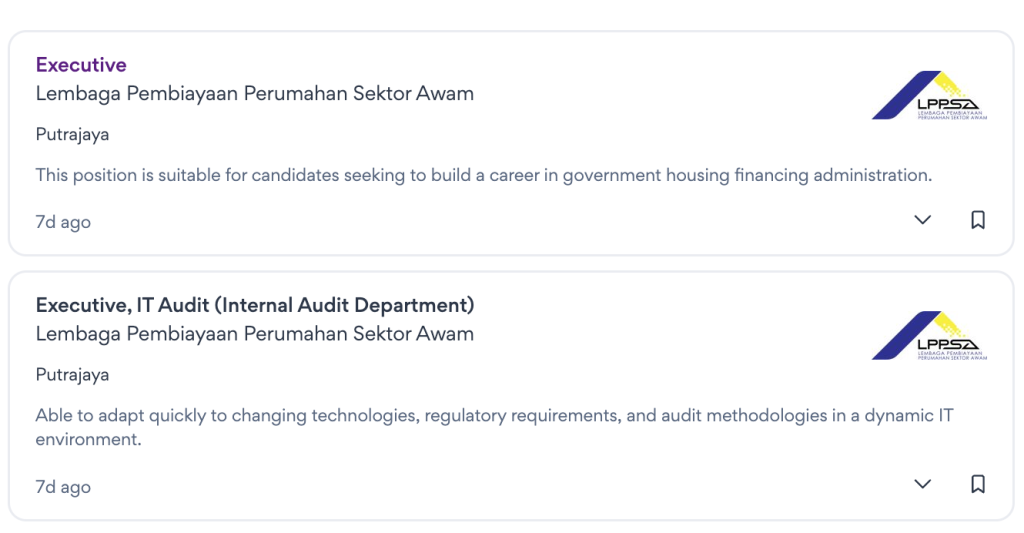Click company name under the purple Executive title
The image size is (1024, 533).
point(254,94)
